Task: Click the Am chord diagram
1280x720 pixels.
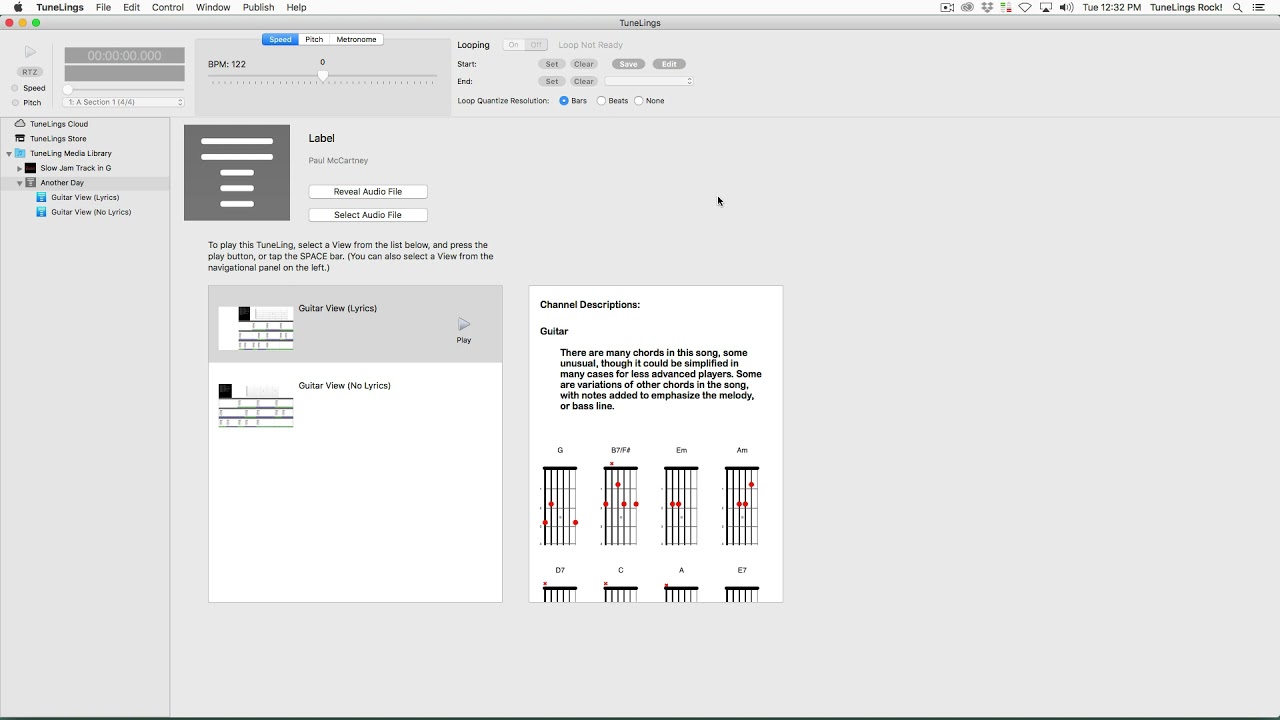Action: (x=742, y=505)
